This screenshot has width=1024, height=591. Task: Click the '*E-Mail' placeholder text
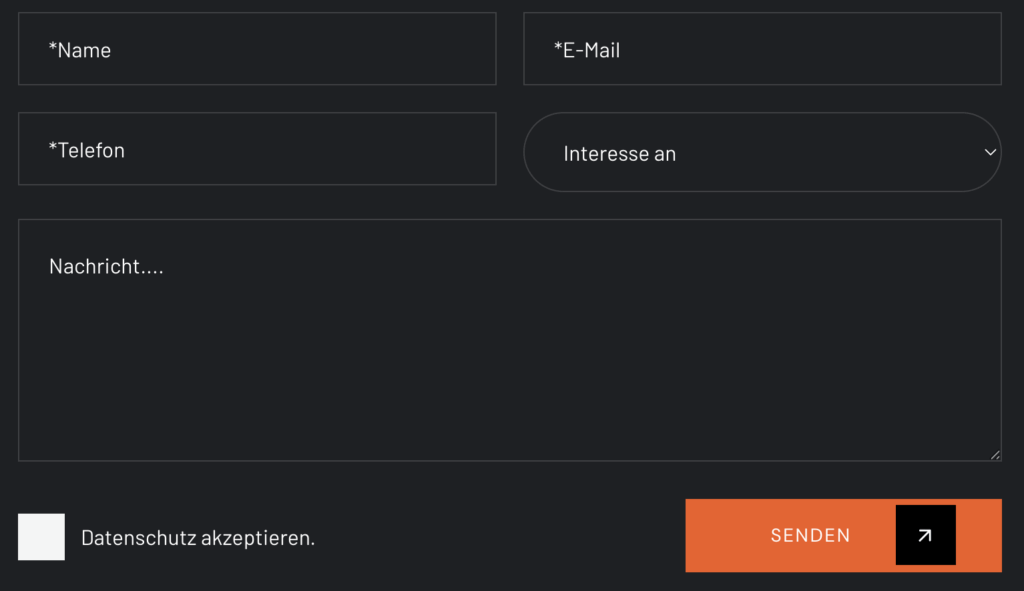[586, 50]
